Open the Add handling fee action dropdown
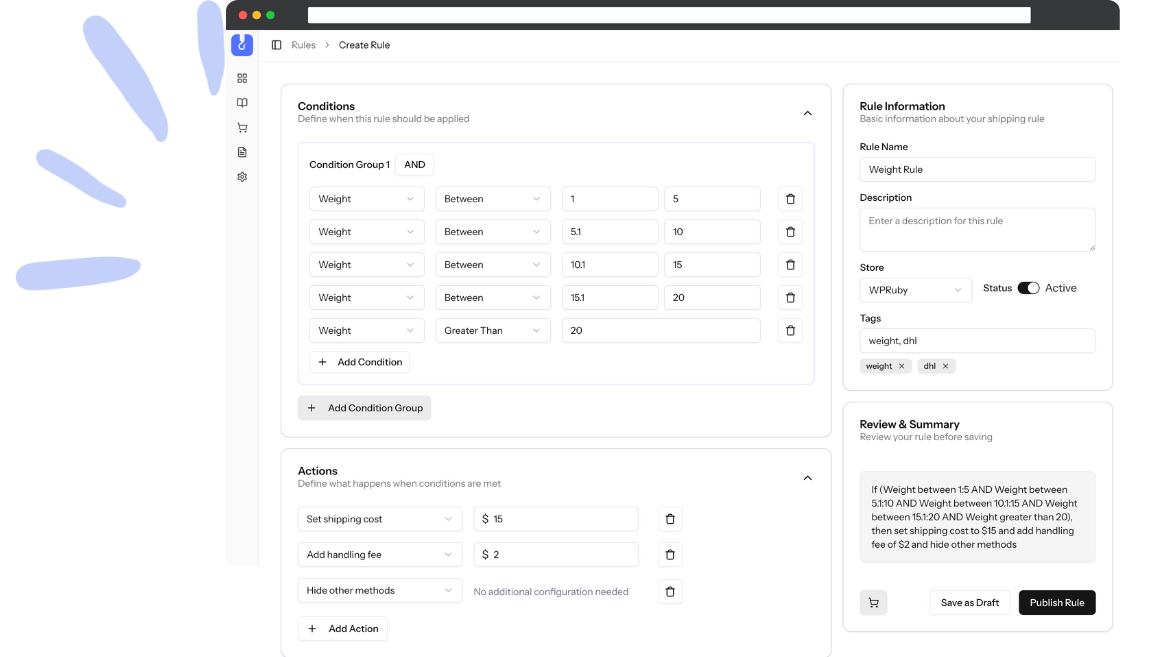Image resolution: width=1171 pixels, height=657 pixels. tap(380, 555)
